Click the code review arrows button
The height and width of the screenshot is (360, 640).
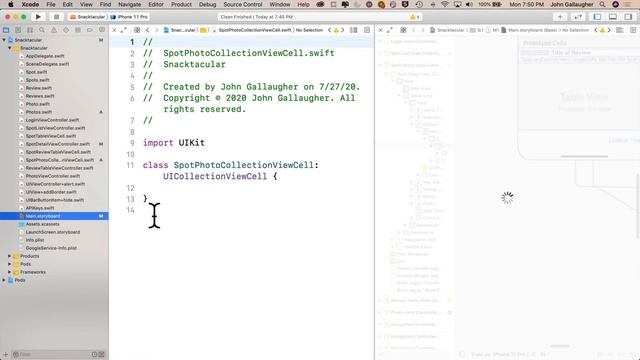pyautogui.click(x=578, y=17)
